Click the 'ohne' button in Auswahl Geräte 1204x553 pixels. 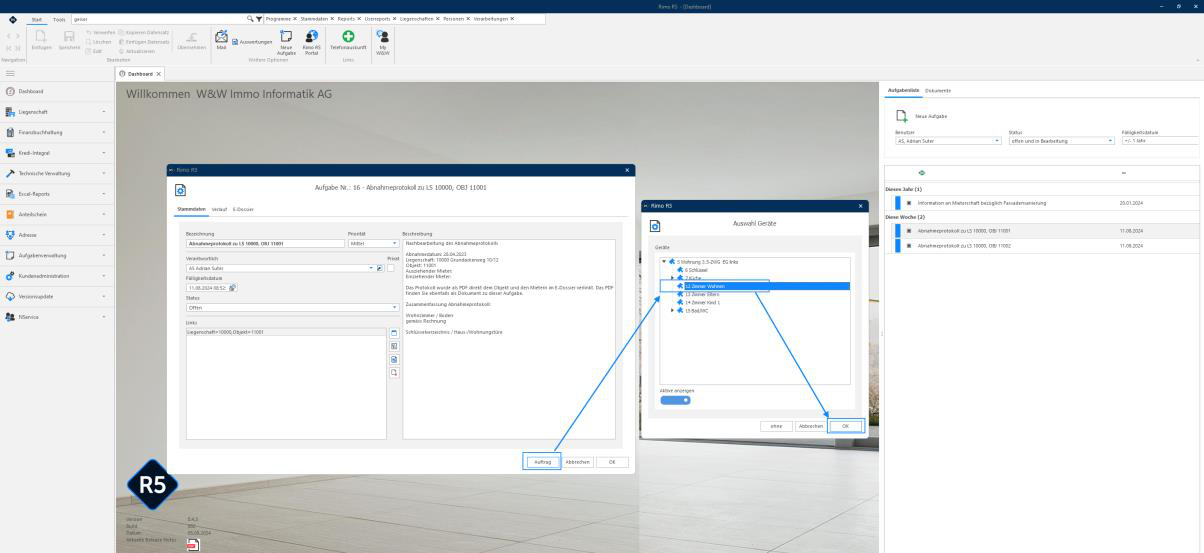click(x=775, y=425)
